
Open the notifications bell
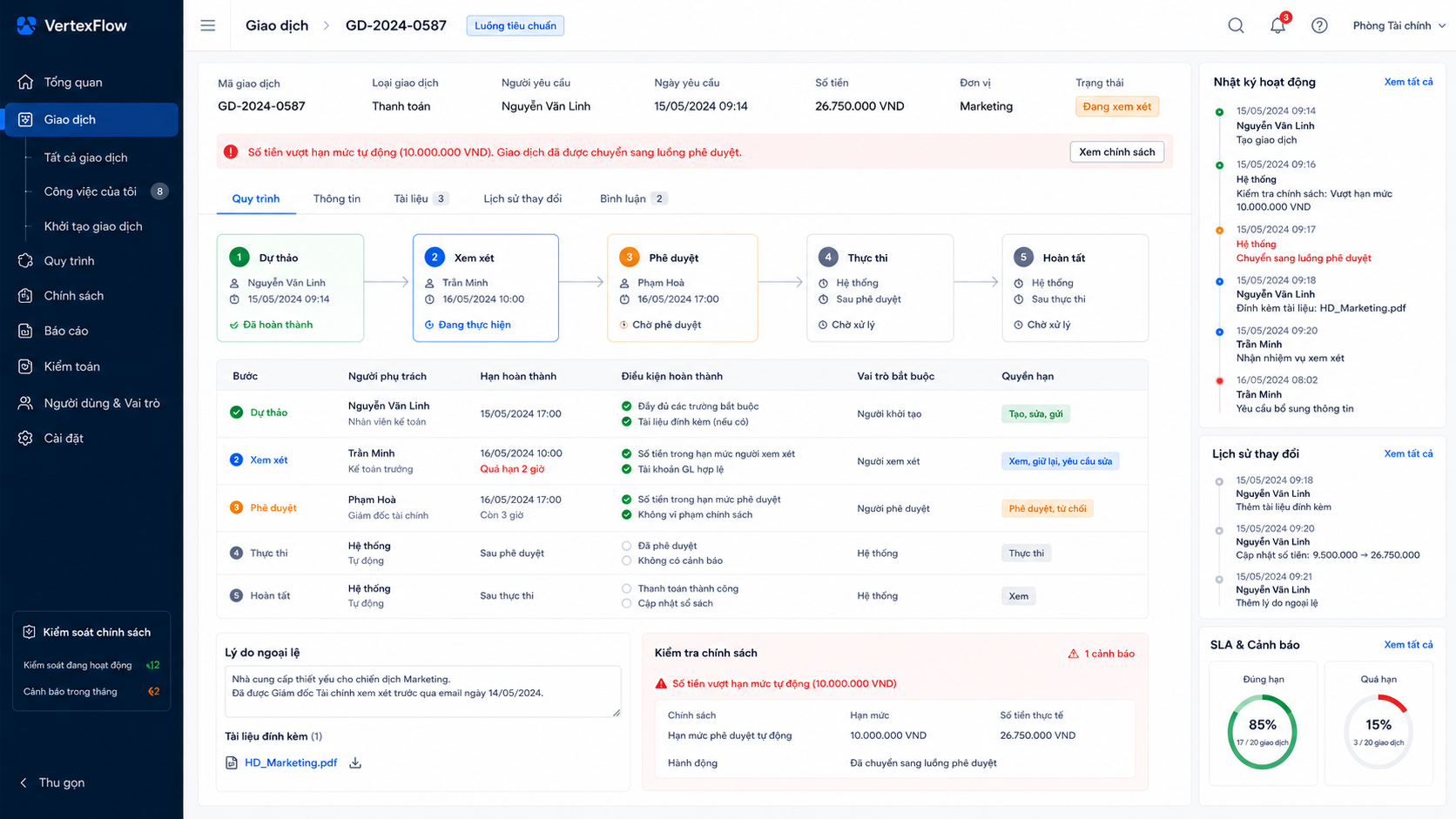[1277, 25]
